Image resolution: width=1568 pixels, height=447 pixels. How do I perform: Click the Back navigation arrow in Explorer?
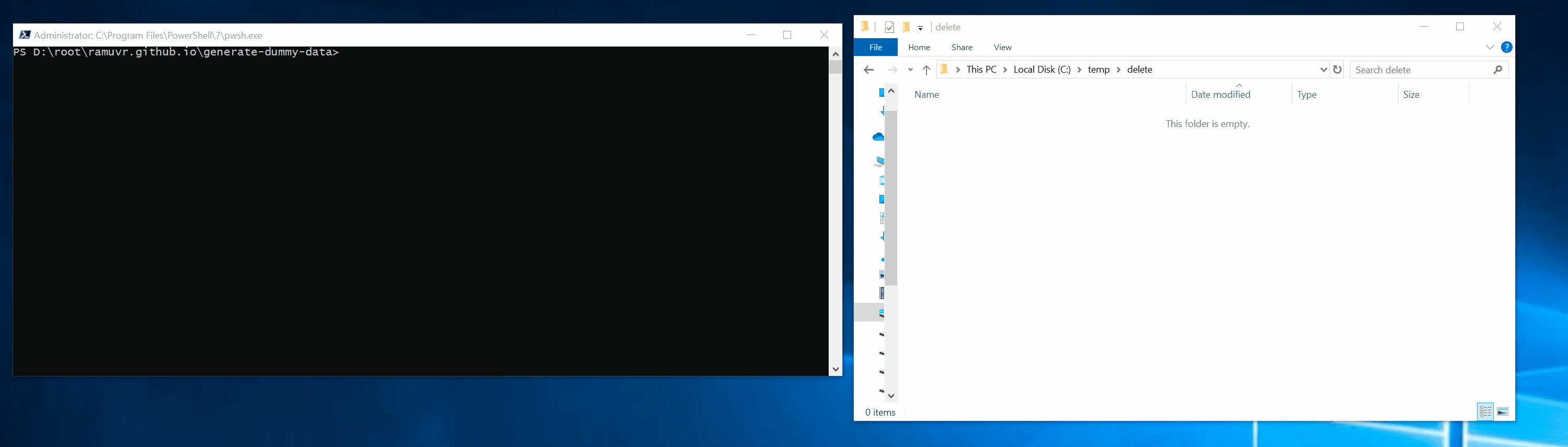[868, 70]
